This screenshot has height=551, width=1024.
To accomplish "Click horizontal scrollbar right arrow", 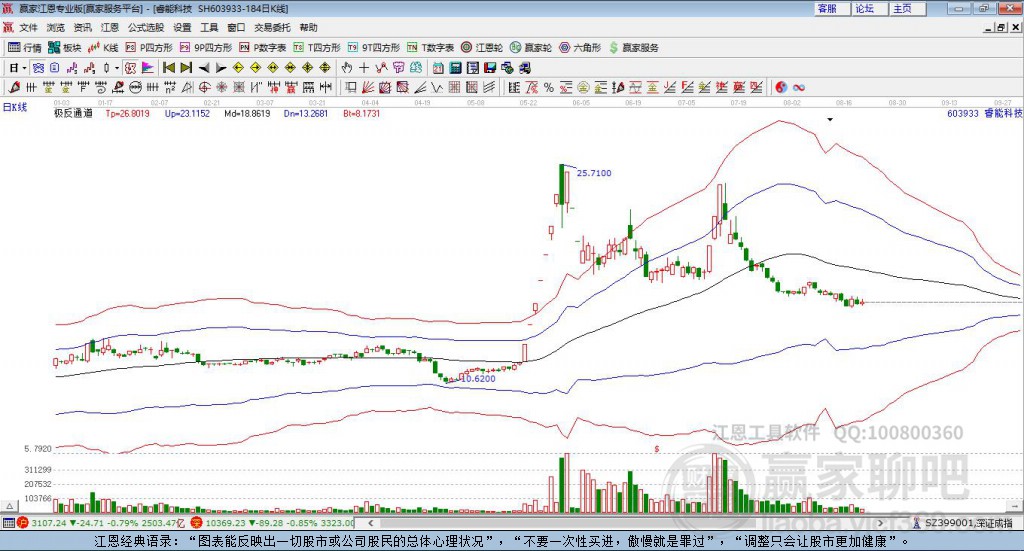I will pos(880,523).
